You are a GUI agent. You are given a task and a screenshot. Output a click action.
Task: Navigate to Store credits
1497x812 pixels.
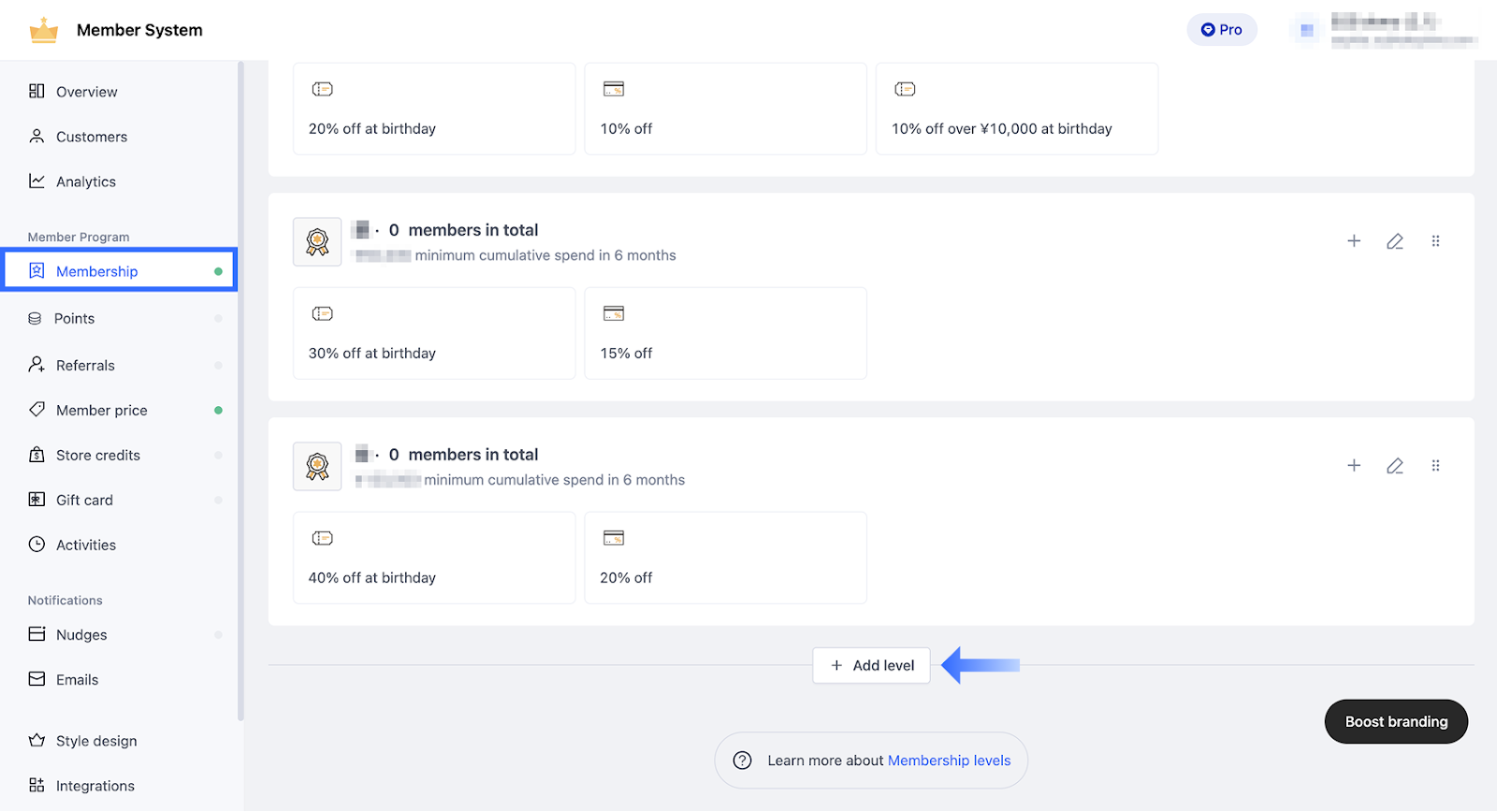[98, 455]
